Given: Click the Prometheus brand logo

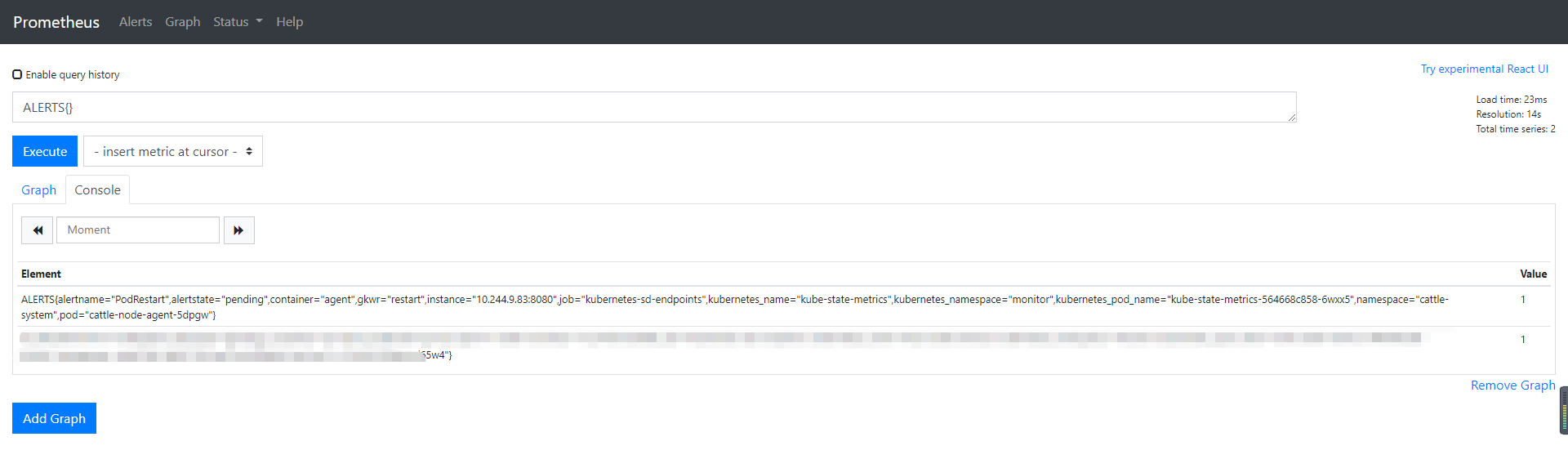Looking at the screenshot, I should [56, 22].
